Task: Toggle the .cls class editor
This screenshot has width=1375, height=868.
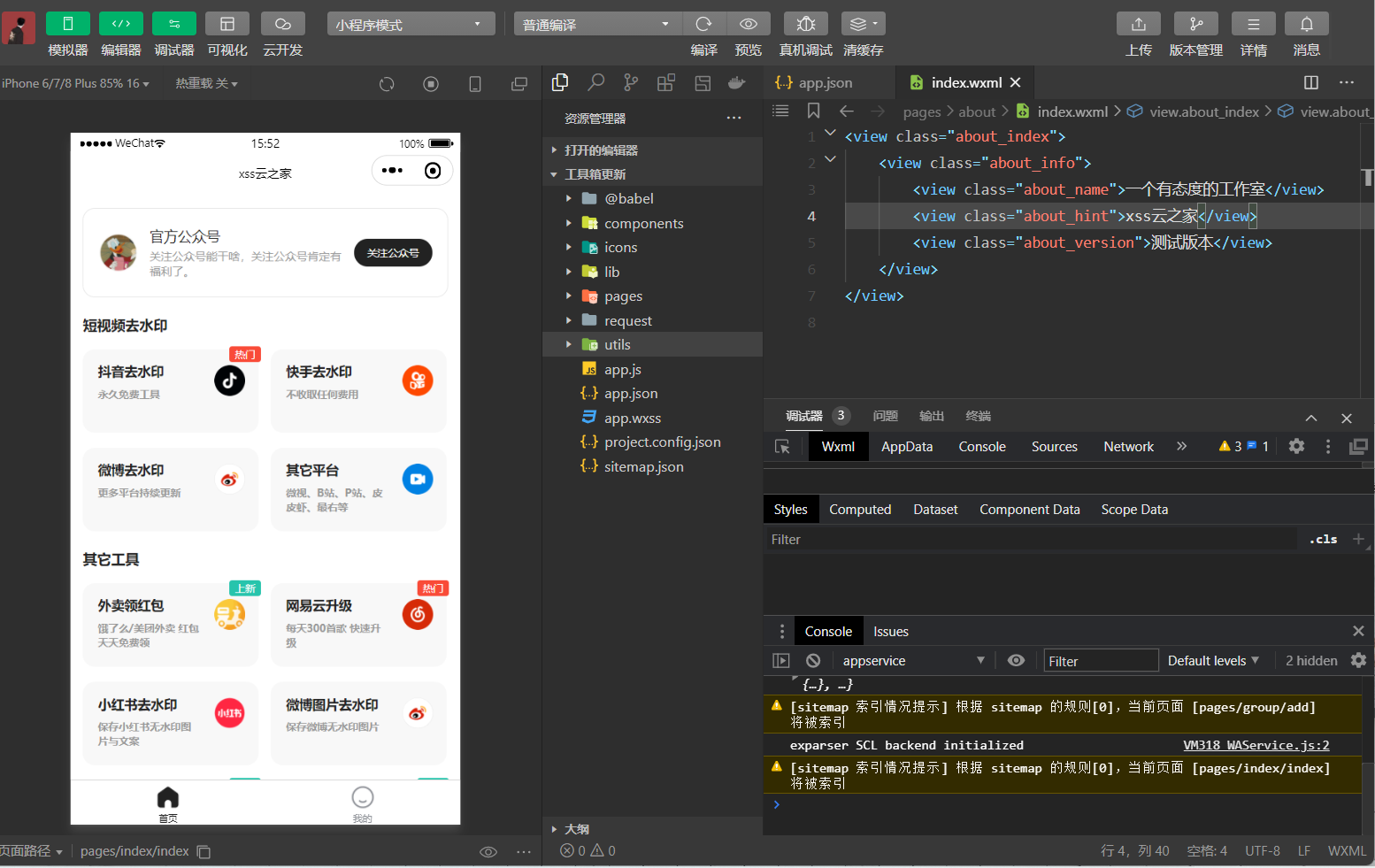Action: click(x=1324, y=539)
